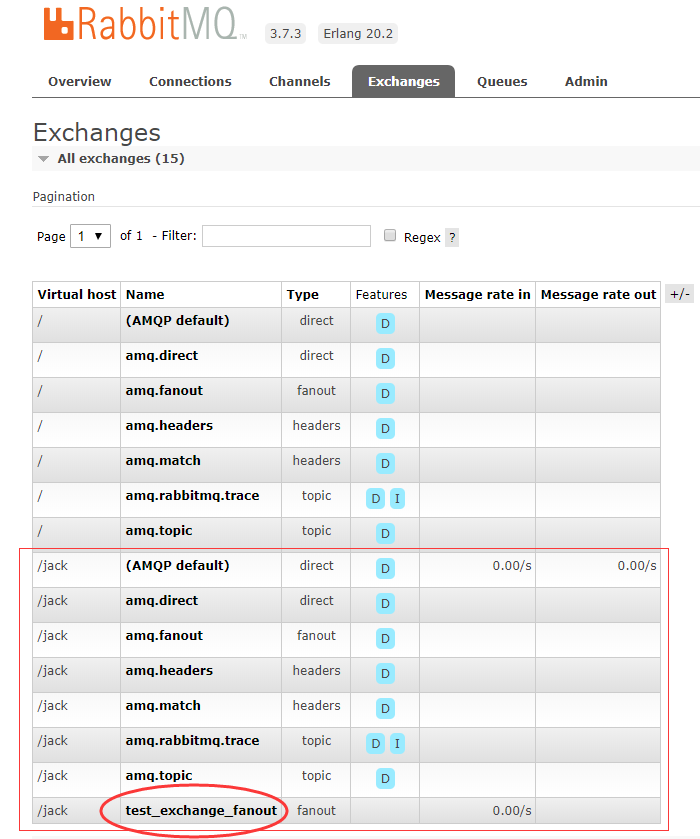Click the D badge on / amq.headers row
This screenshot has height=839, width=700.
pyautogui.click(x=385, y=429)
